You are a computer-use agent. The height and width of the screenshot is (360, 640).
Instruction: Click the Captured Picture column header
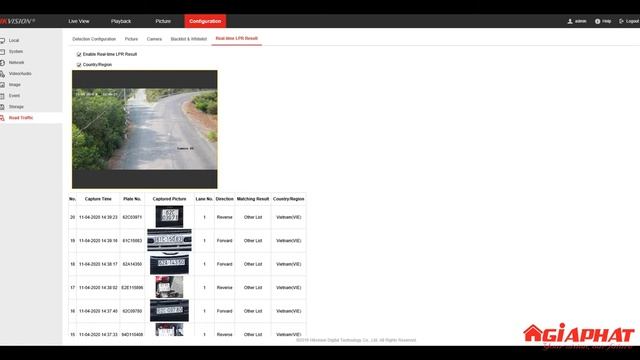coord(169,199)
